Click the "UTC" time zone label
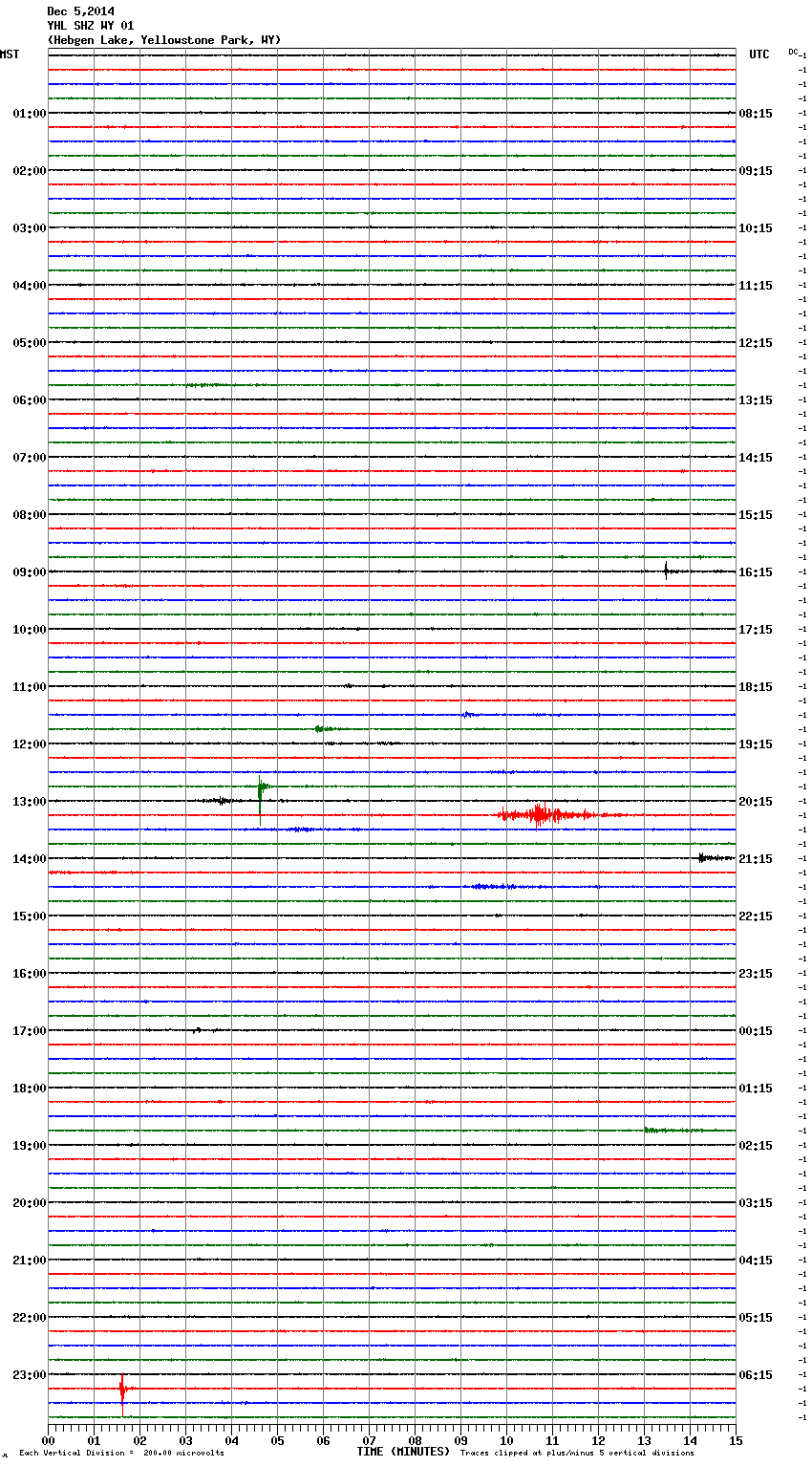Image resolution: width=812 pixels, height=1466 pixels. coord(759,55)
